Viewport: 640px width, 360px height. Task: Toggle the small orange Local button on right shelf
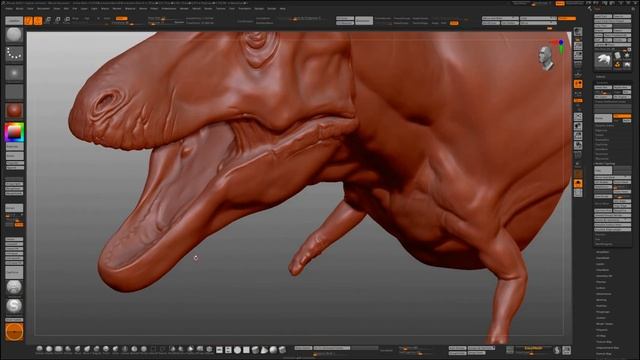point(578,100)
